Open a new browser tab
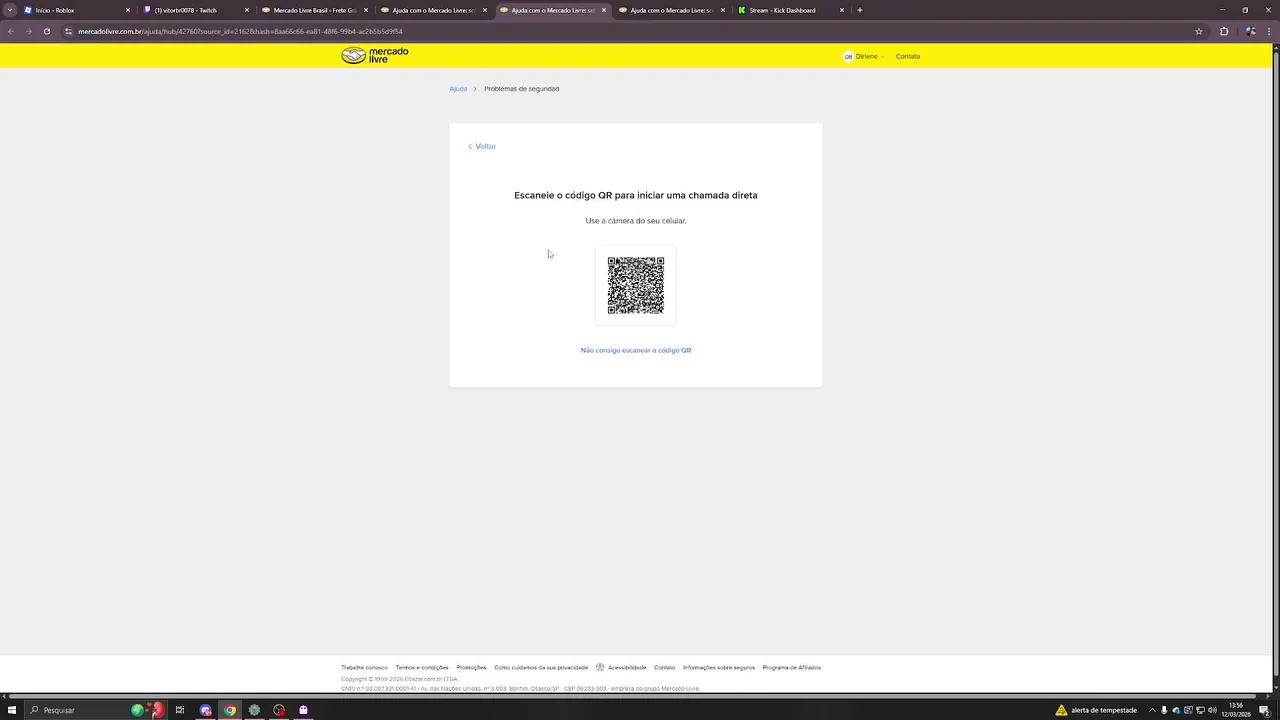 (x=860, y=10)
